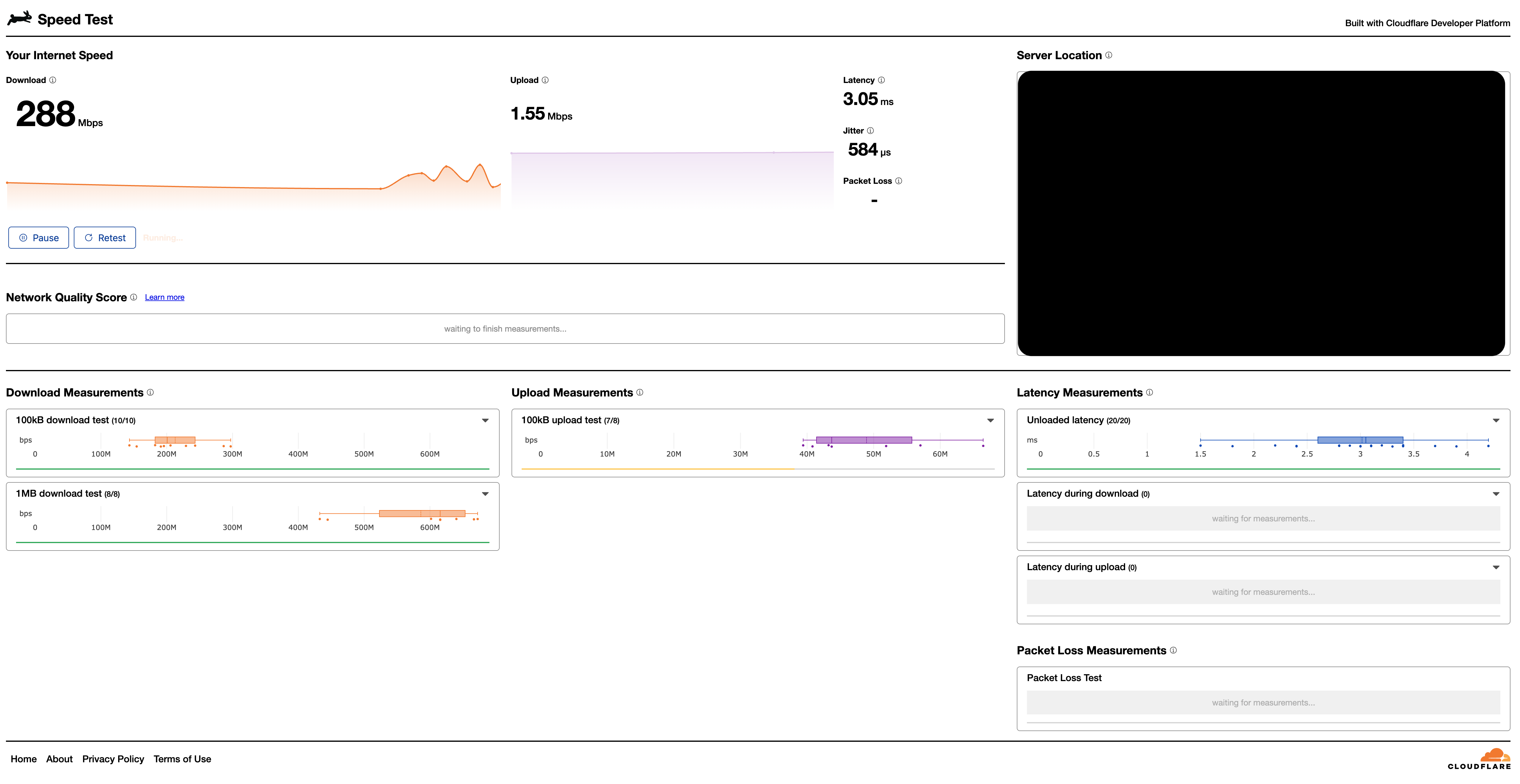Open the Network Quality Score info icon

point(133,297)
